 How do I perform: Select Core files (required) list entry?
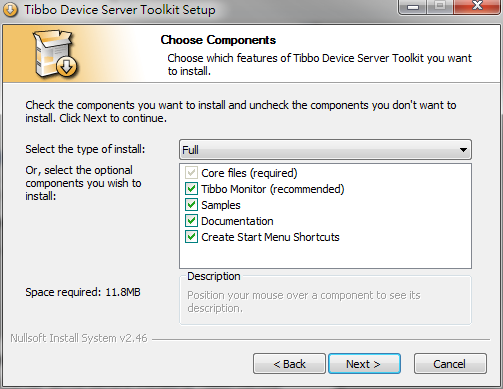pos(249,173)
